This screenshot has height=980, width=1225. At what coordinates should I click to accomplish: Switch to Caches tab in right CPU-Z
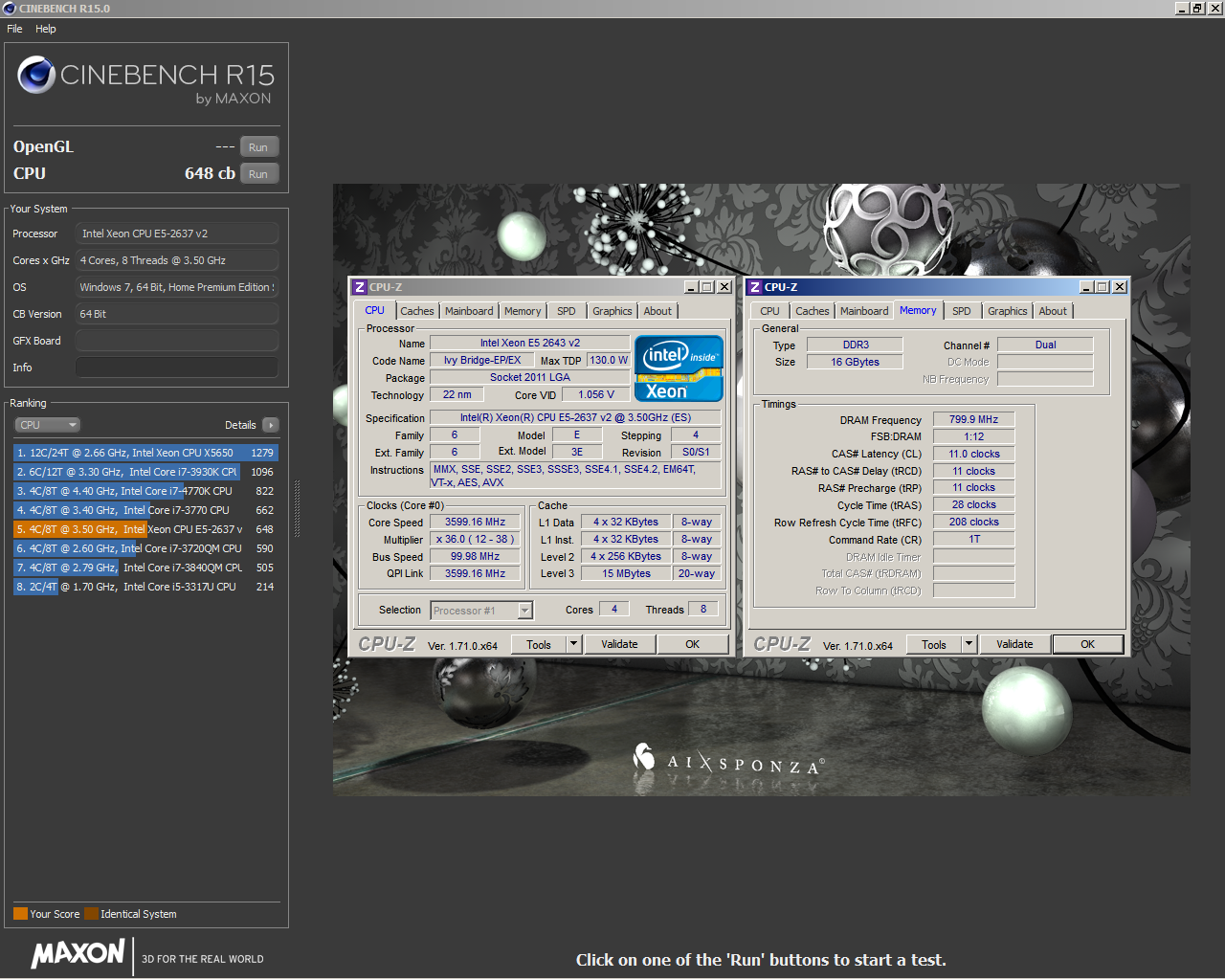click(813, 311)
